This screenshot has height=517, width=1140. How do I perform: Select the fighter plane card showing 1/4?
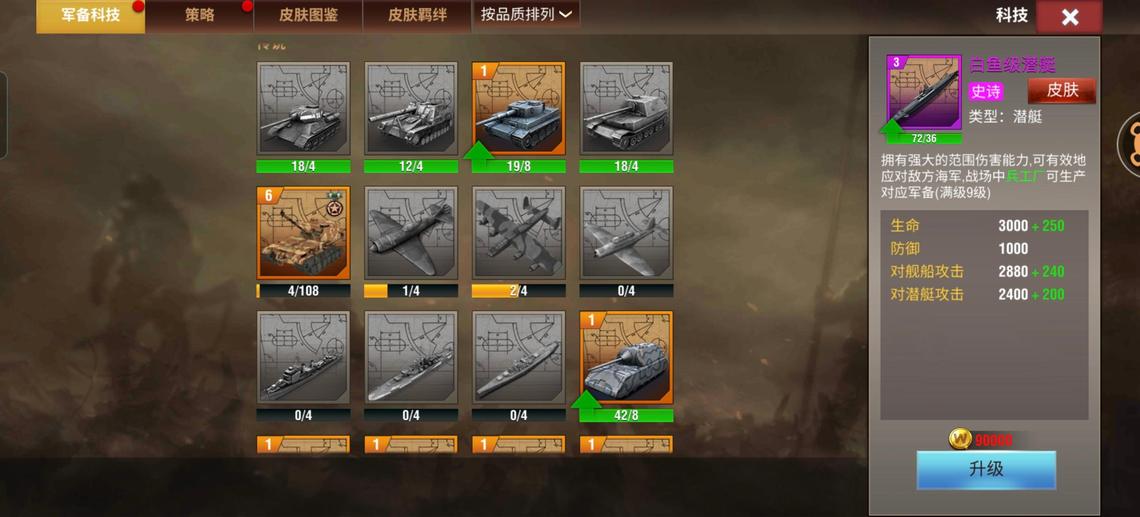tap(411, 233)
